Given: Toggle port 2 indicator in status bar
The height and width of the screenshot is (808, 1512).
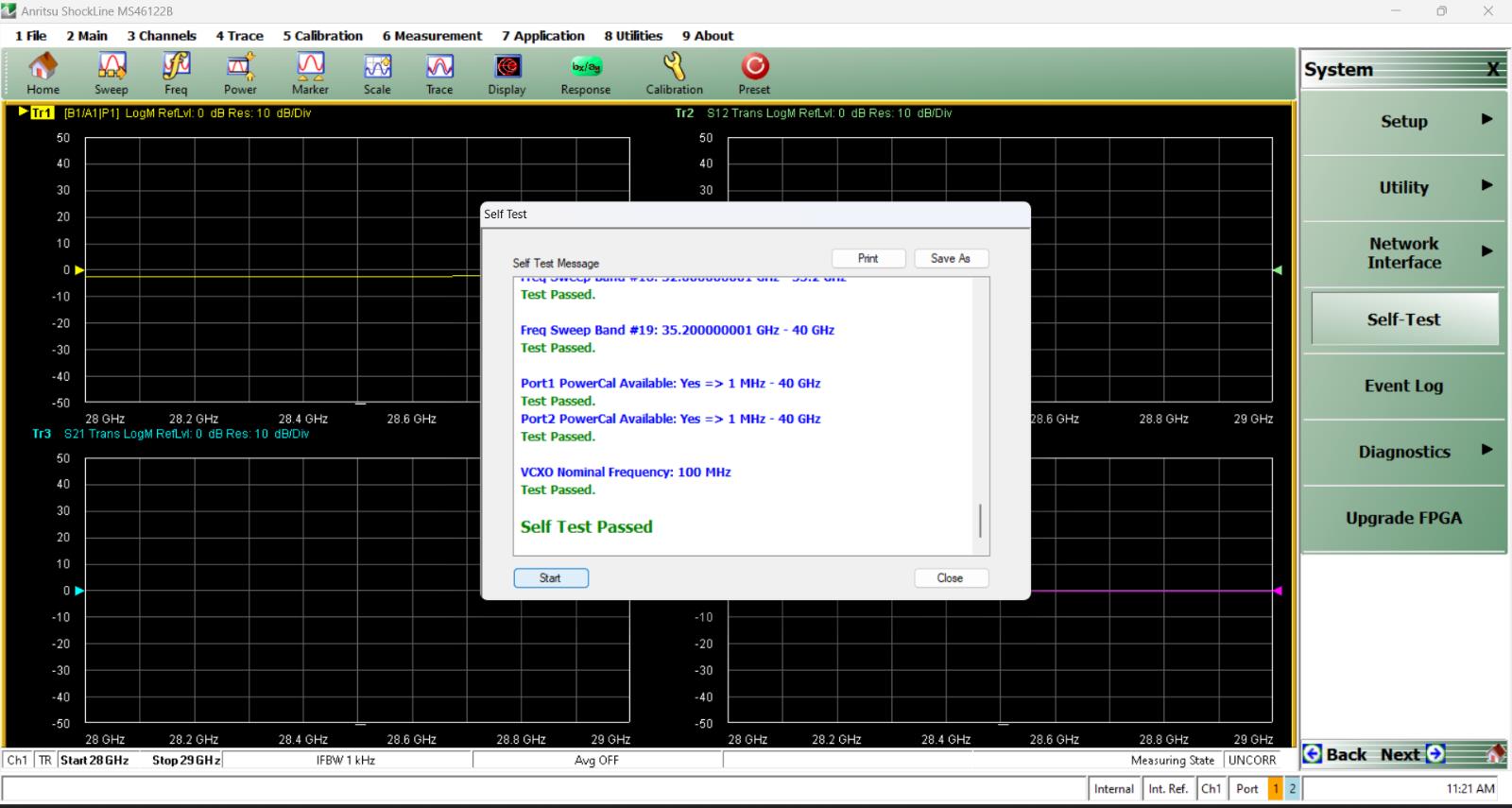Looking at the screenshot, I should click(1292, 788).
